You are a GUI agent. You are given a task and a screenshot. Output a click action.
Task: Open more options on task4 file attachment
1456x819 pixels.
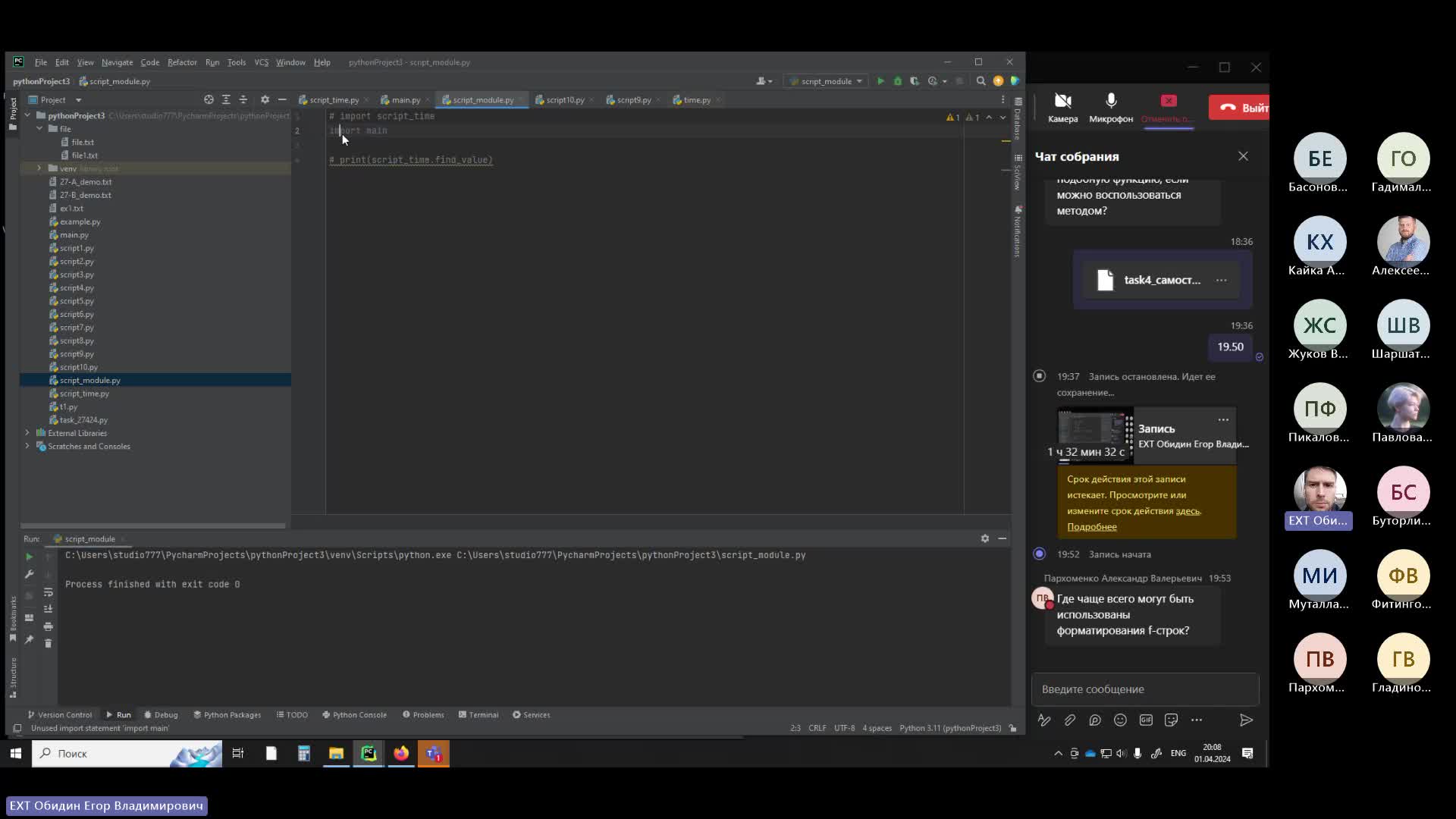point(1221,280)
